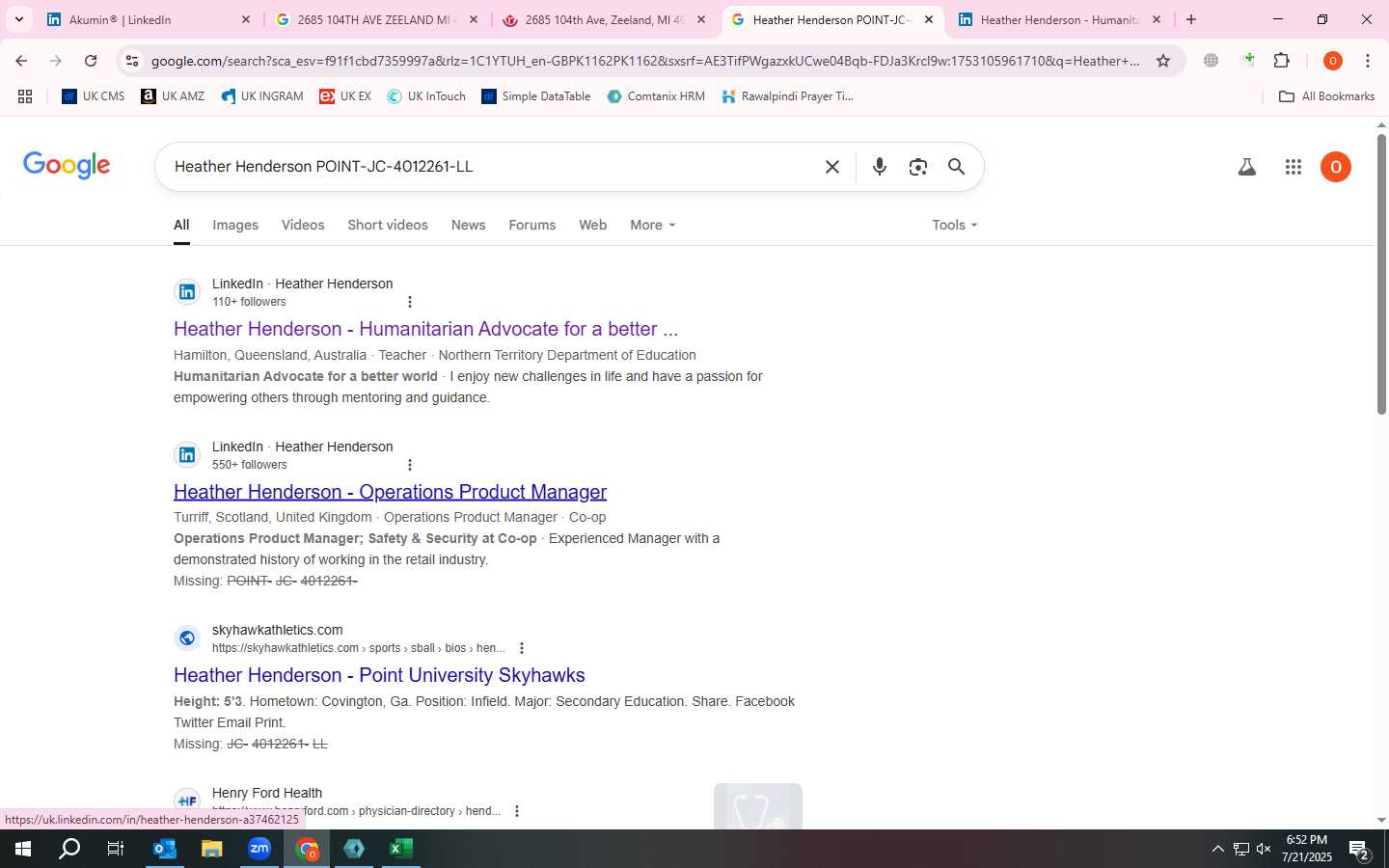
Task: Select the News search filter
Action: pos(468,225)
